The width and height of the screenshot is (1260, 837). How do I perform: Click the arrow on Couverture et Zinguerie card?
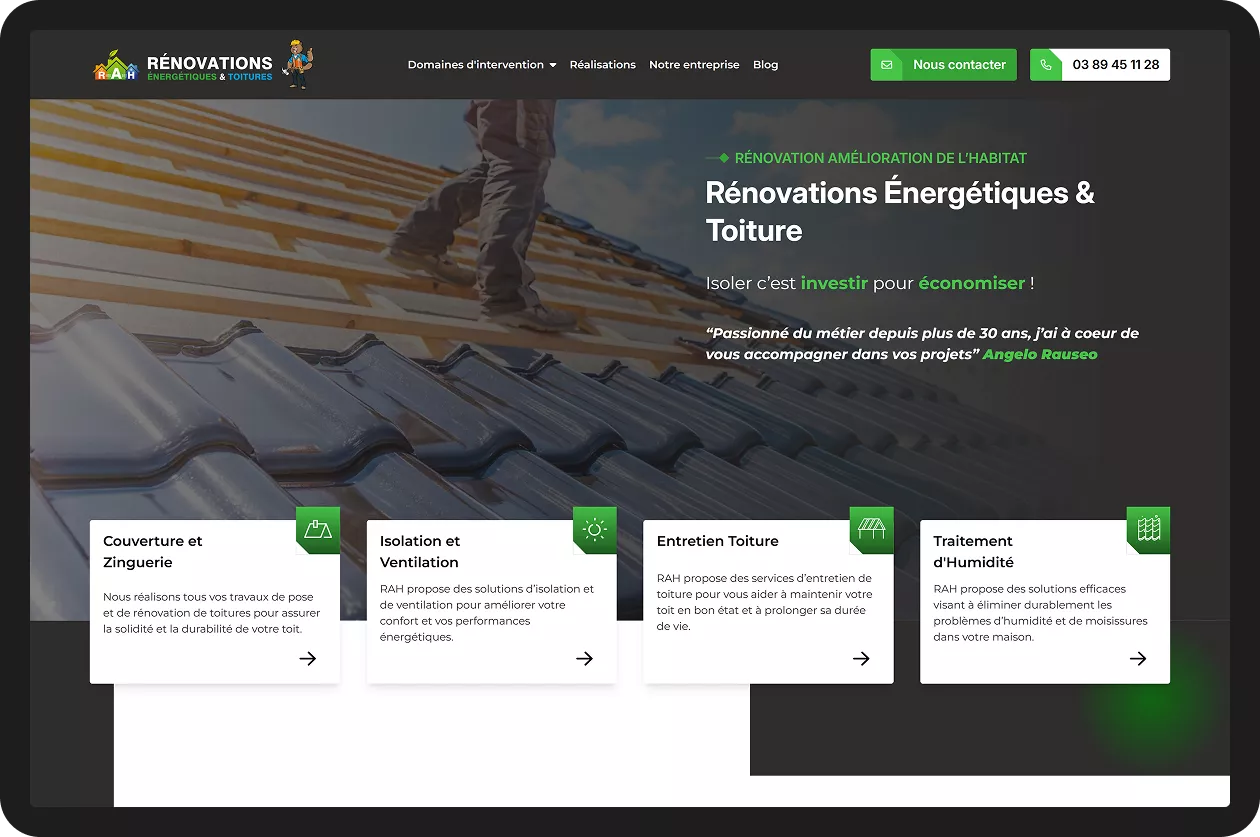tap(308, 658)
